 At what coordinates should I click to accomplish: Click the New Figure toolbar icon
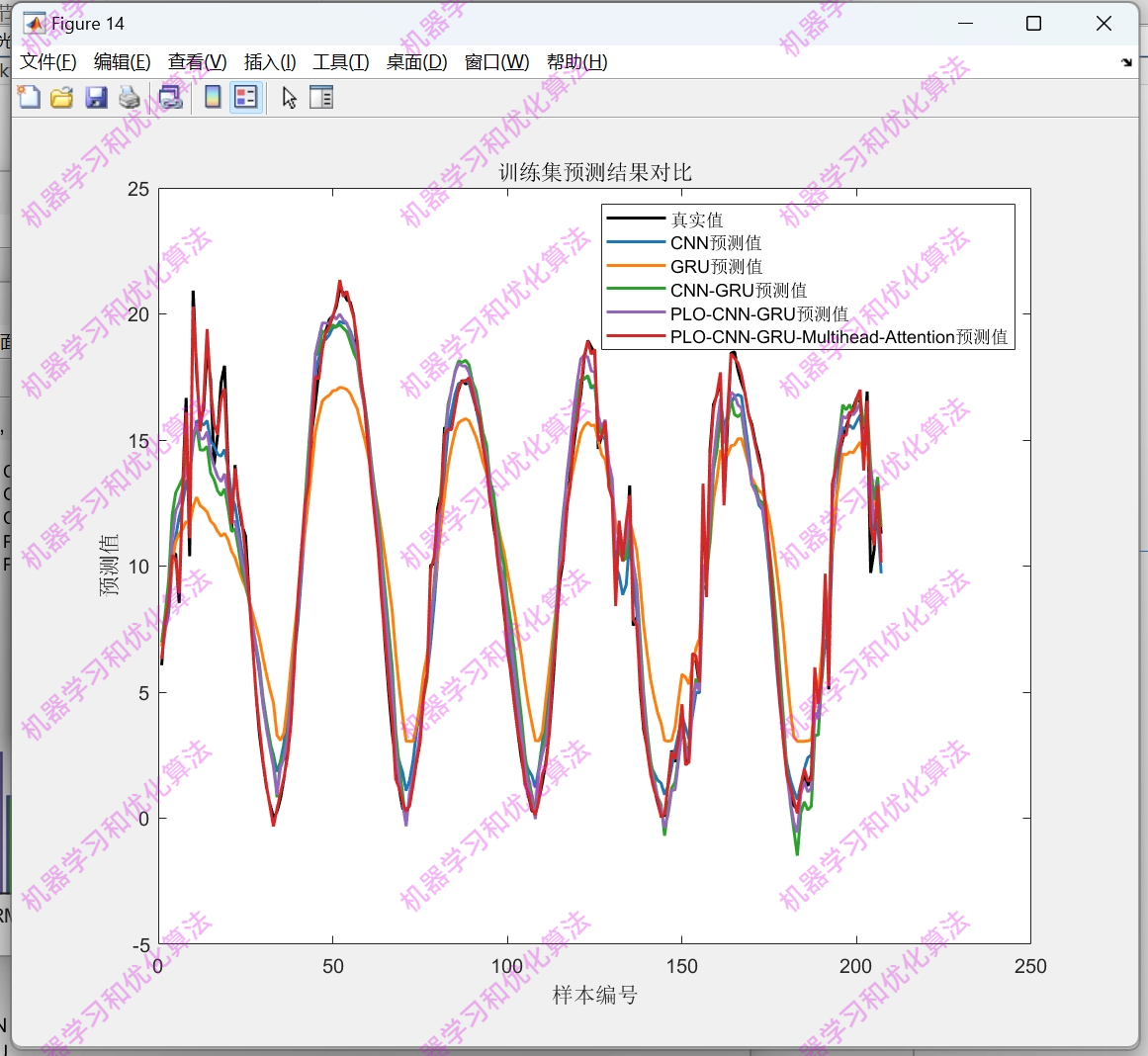tap(29, 98)
